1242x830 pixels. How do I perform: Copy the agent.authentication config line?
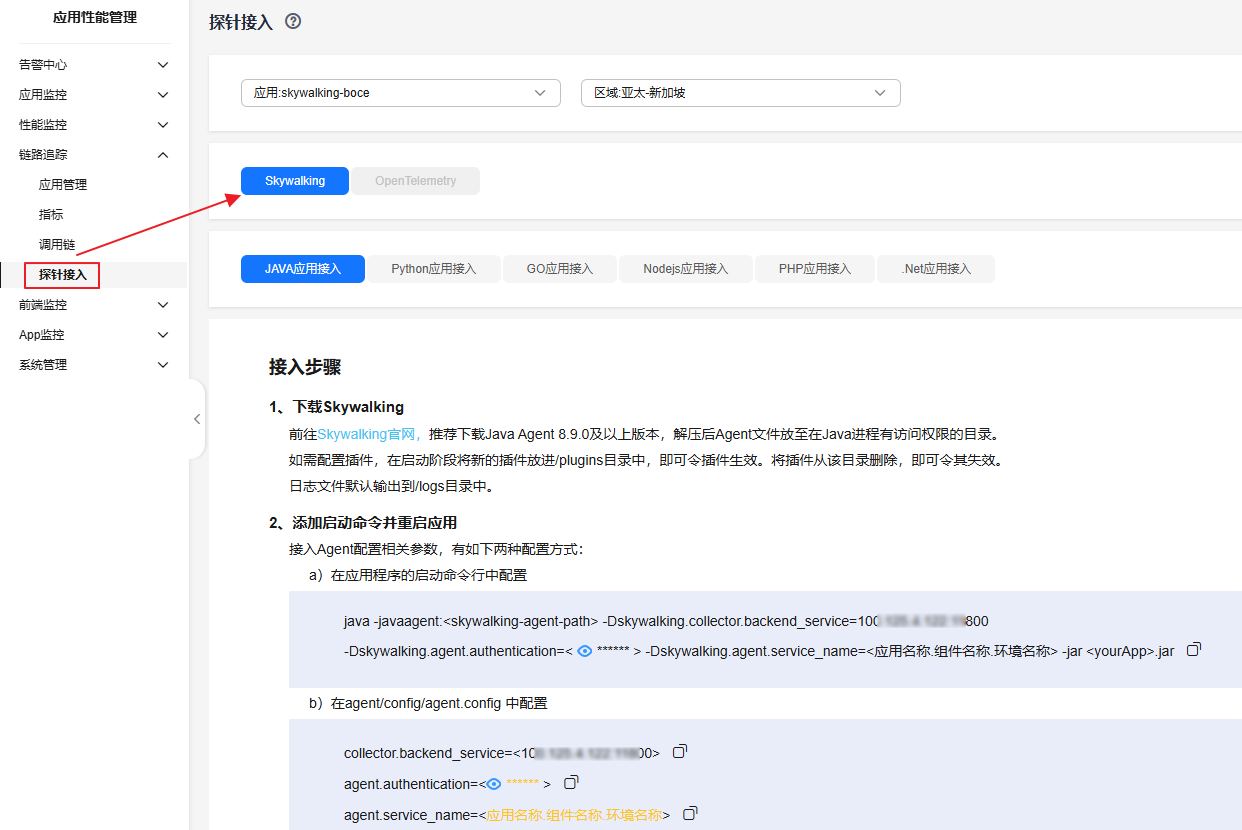tap(572, 782)
